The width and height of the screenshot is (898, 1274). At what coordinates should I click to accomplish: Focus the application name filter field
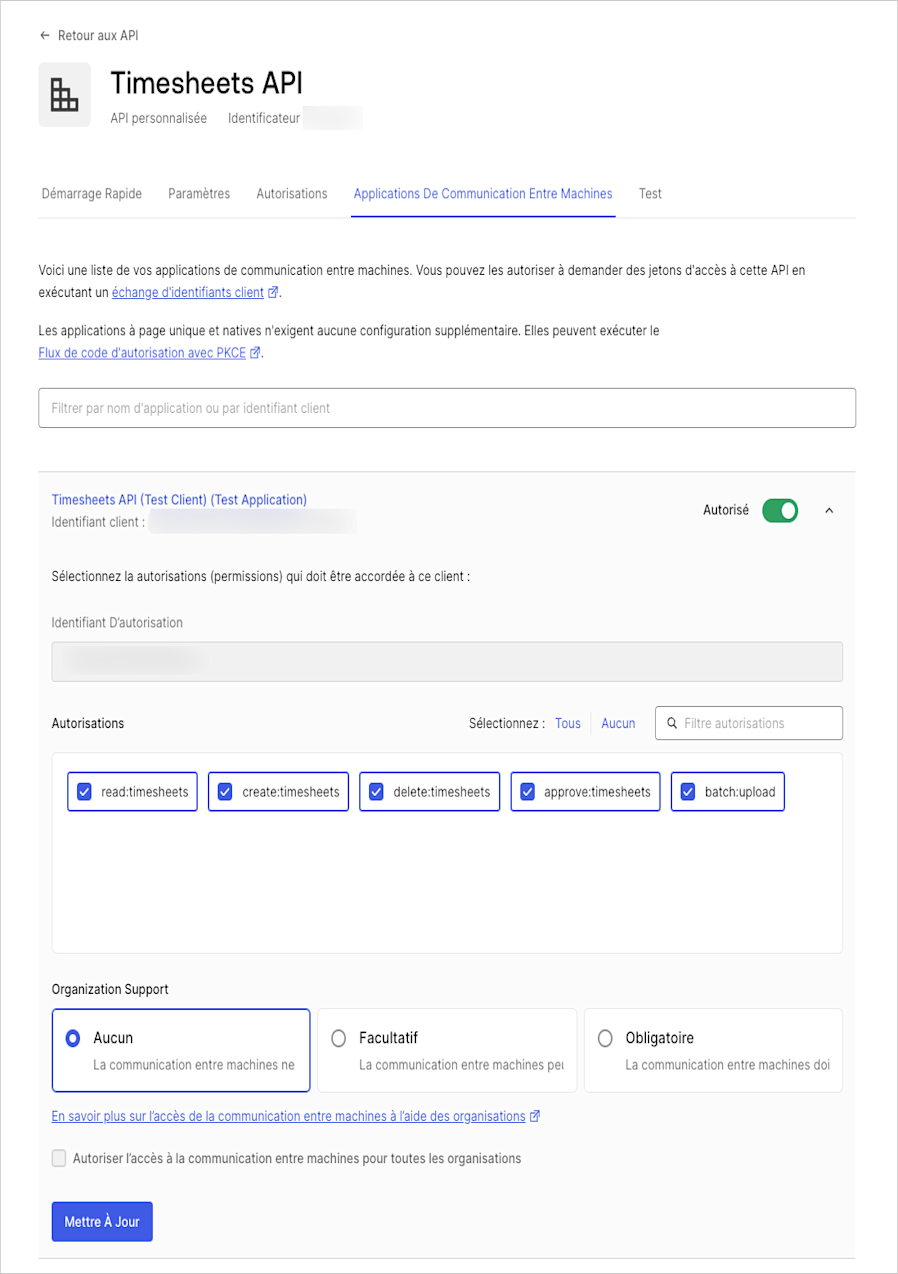click(x=447, y=408)
